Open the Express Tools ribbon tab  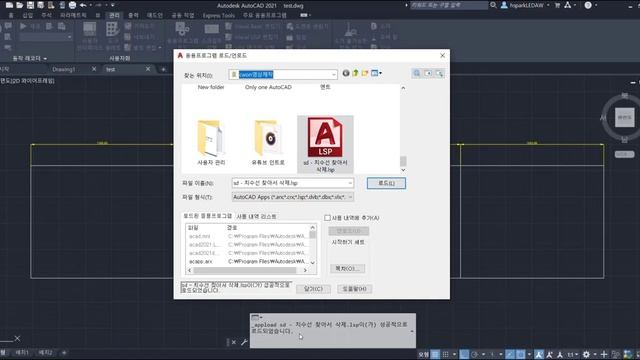click(218, 16)
